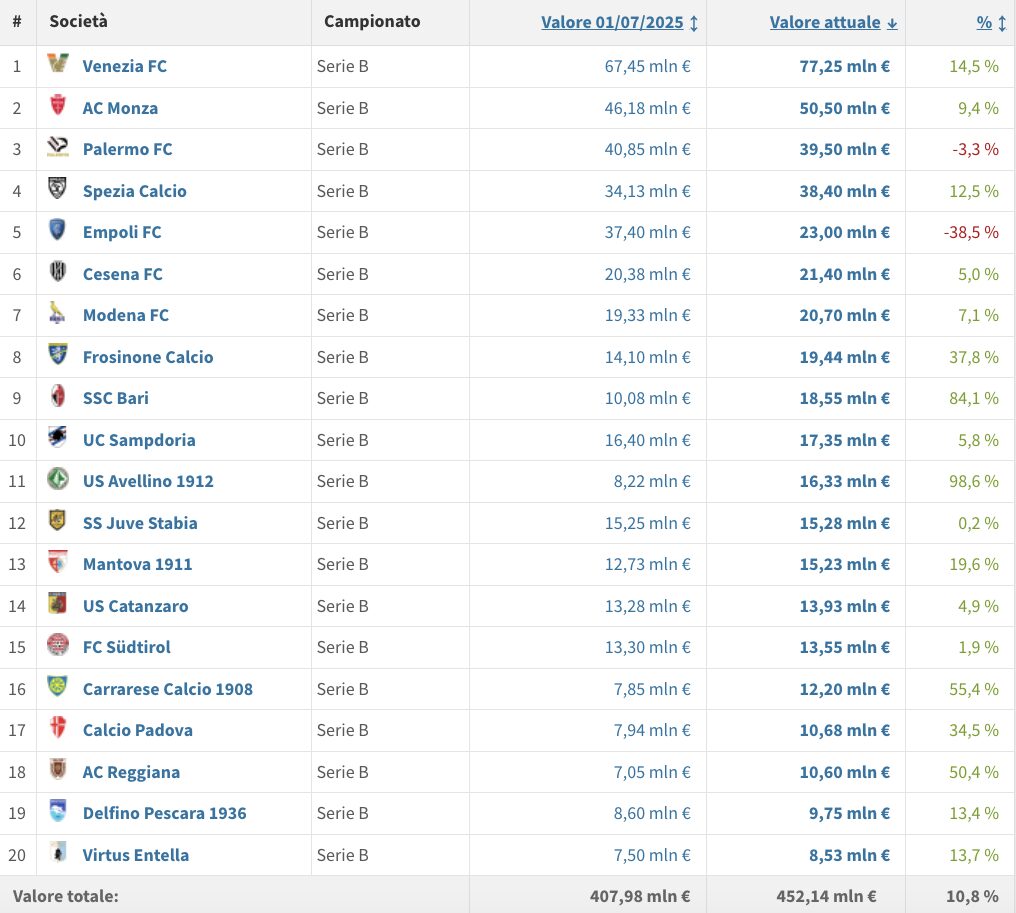Open the Delfino Pescara 1936 link
Image resolution: width=1016 pixels, height=913 pixels.
click(x=165, y=813)
